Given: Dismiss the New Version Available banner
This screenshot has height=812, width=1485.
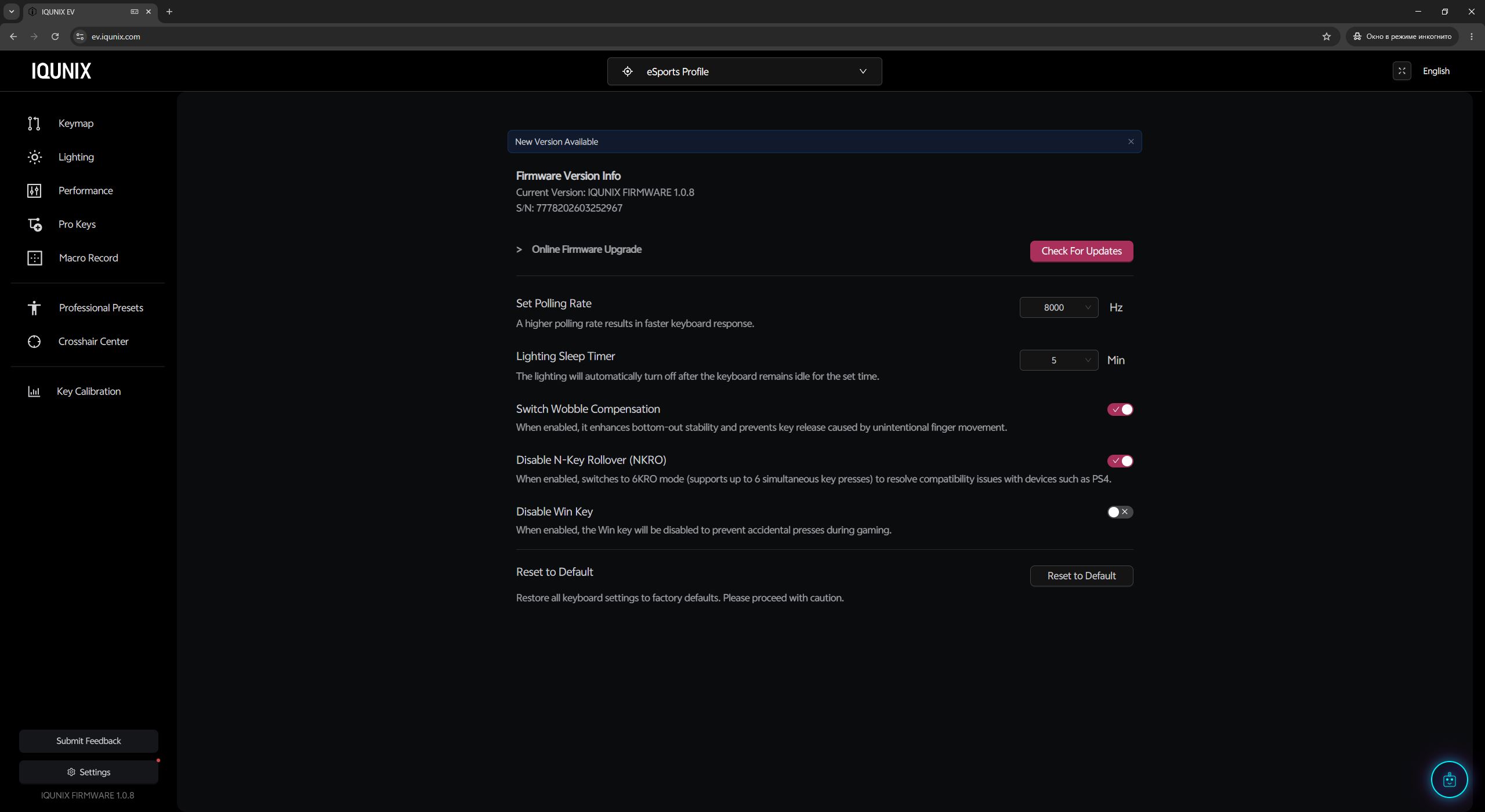Looking at the screenshot, I should coord(1131,142).
